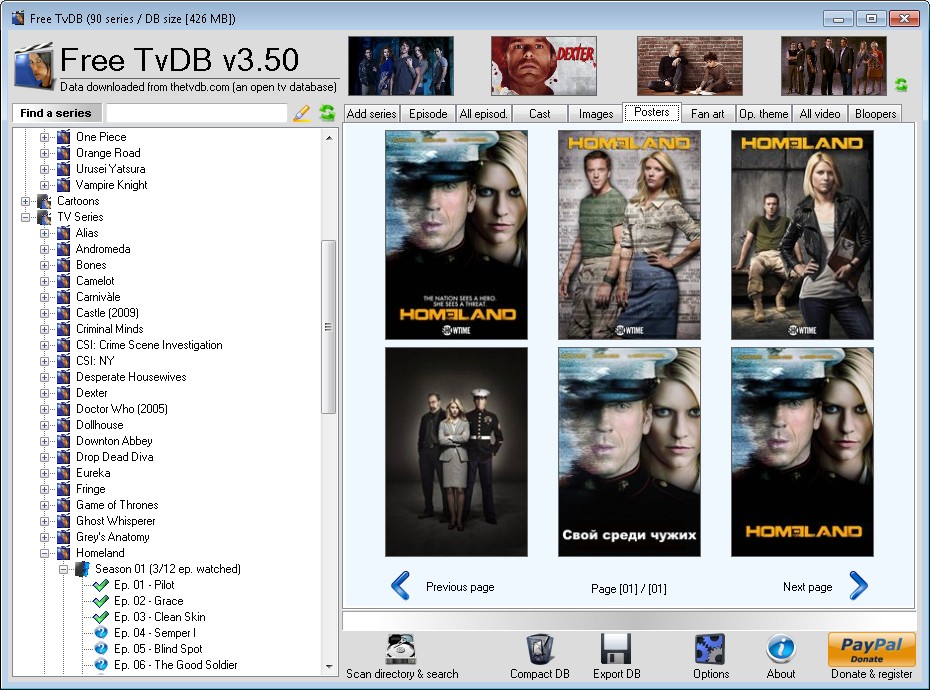Click the series icon beside Game of Thrones
This screenshot has height=690, width=930.
click(63, 505)
